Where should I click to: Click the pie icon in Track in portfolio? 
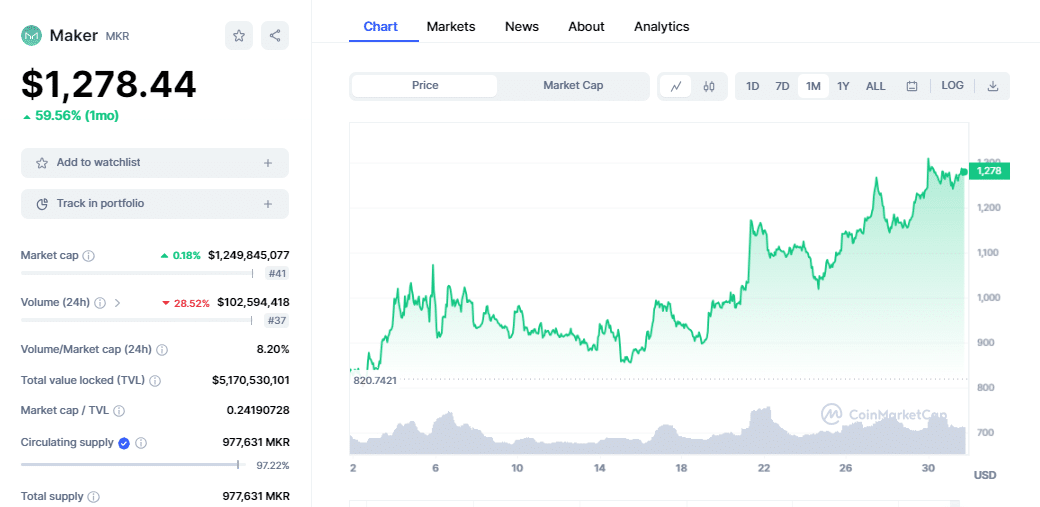coord(42,204)
